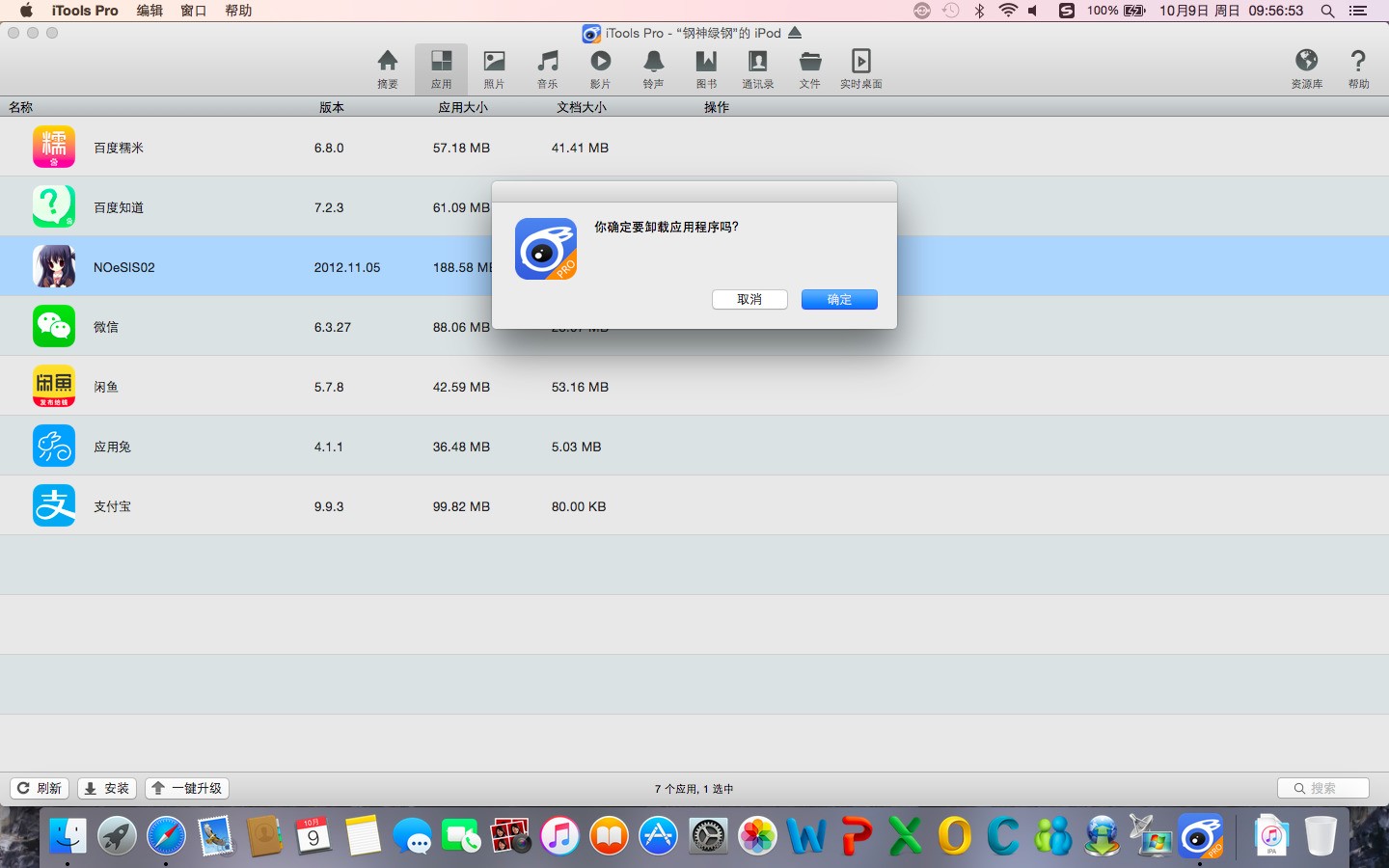This screenshot has width=1389, height=868.
Task: Click the Spotlight search icon in menu bar
Action: (1327, 11)
